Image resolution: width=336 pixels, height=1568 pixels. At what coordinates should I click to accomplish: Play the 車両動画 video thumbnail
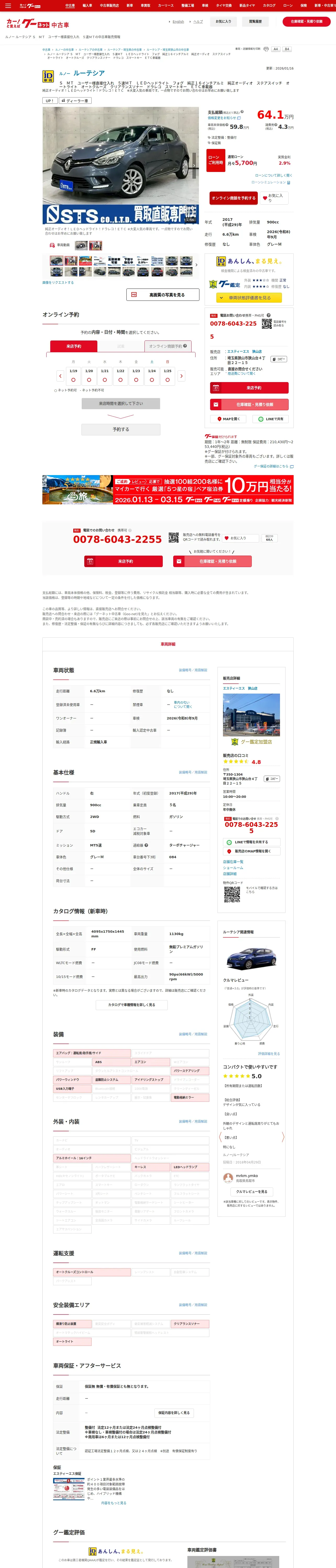point(81,245)
